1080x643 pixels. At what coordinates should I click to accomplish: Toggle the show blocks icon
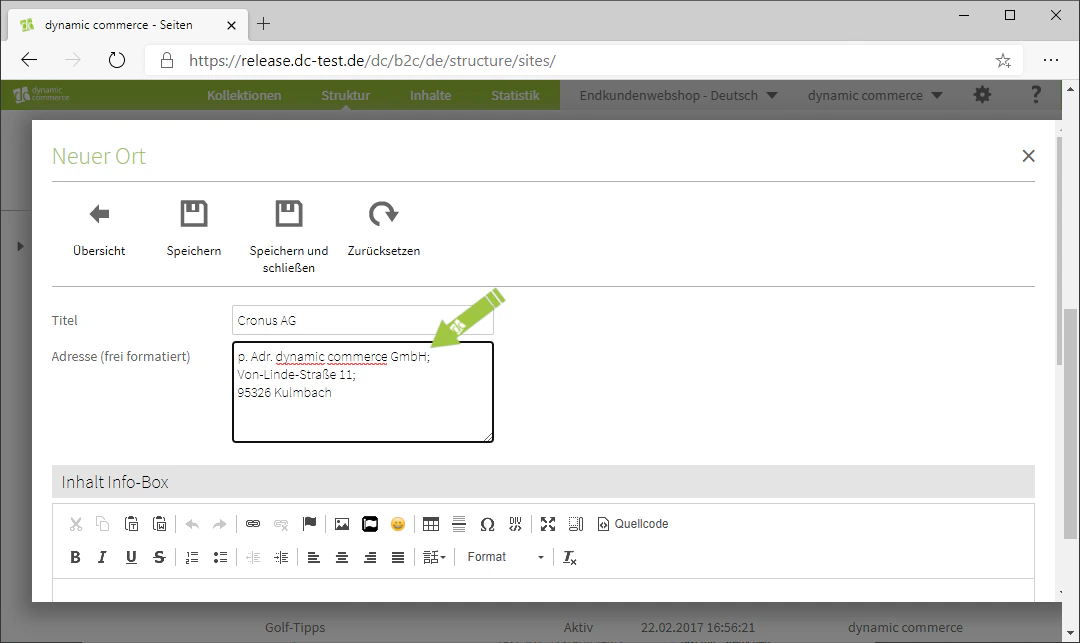click(x=576, y=524)
